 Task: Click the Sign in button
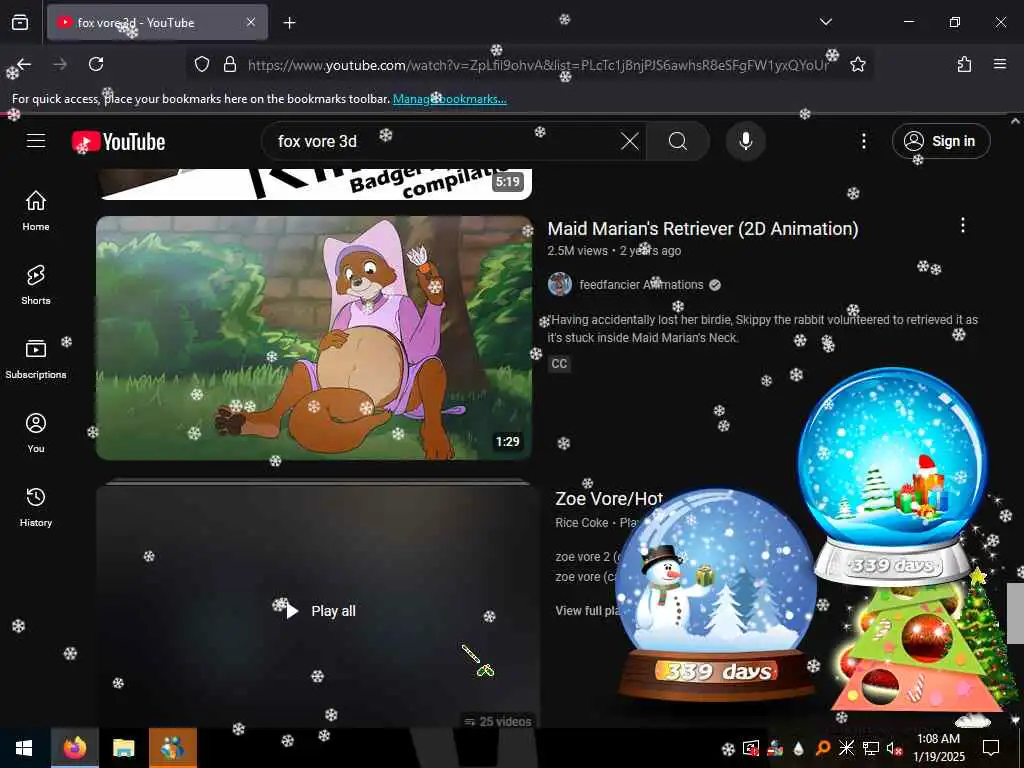click(x=941, y=141)
